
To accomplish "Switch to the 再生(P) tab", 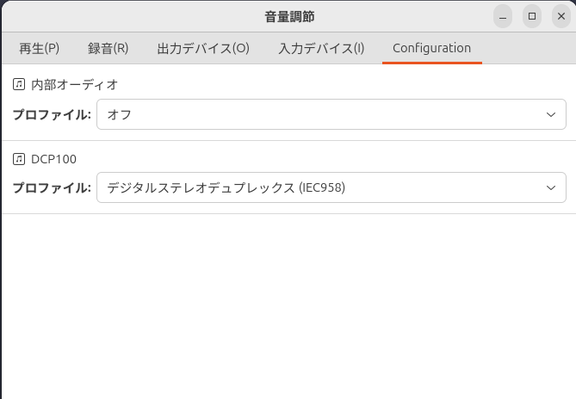I will point(39,48).
